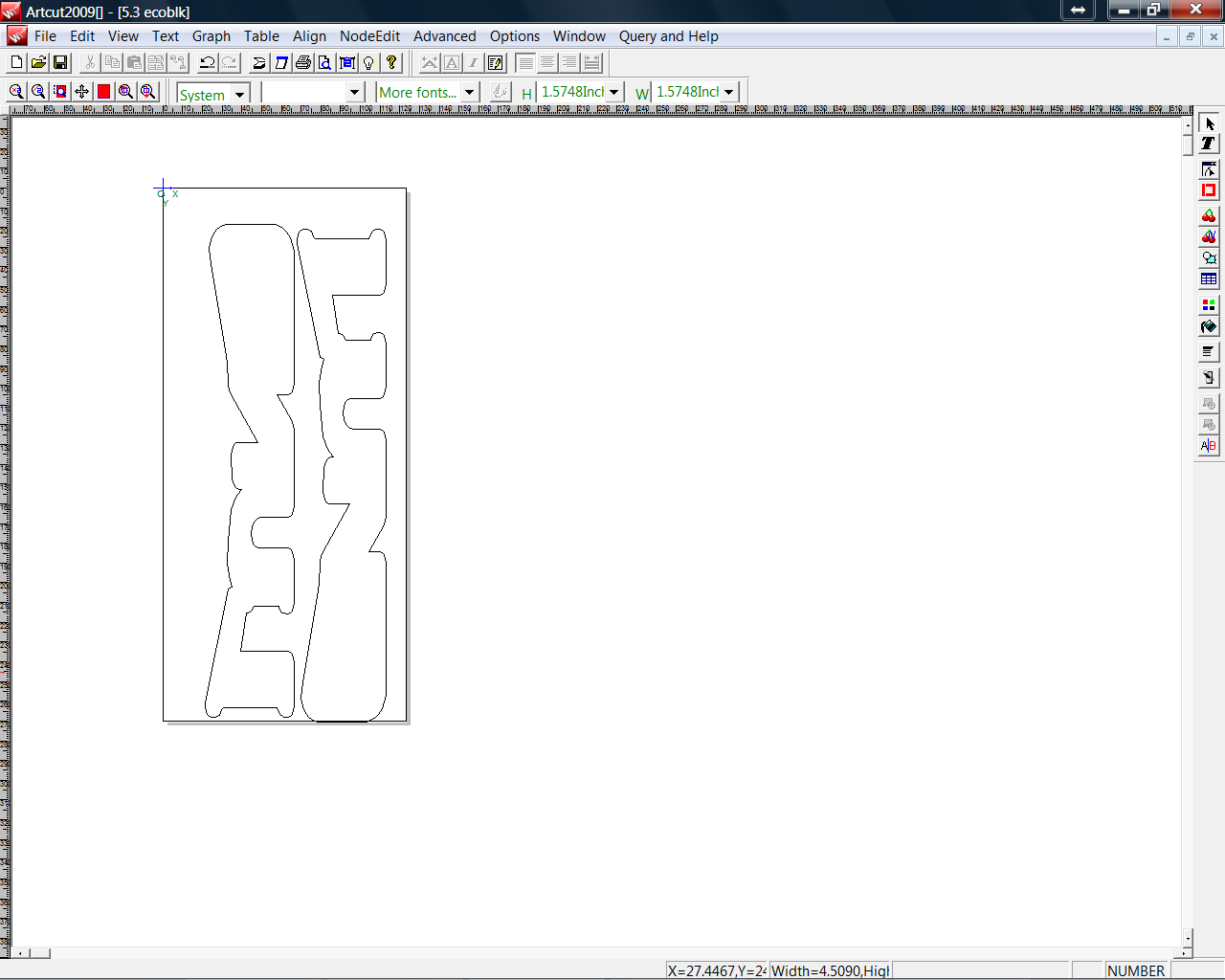This screenshot has height=980, width=1225.
Task: Undo the last action
Action: pos(207,62)
